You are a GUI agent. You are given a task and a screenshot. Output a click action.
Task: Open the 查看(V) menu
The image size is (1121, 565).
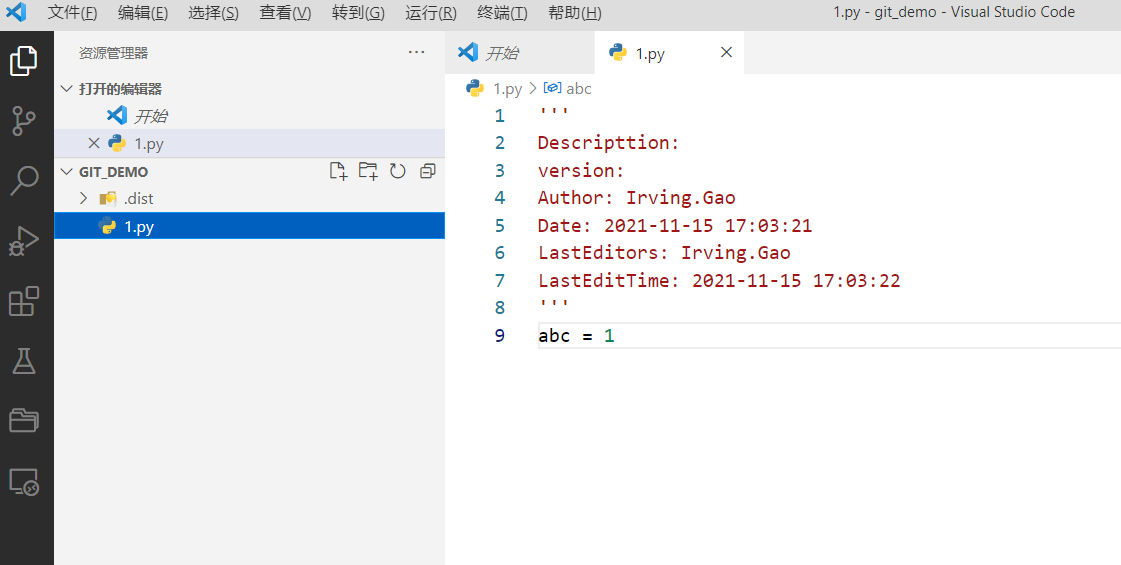point(285,13)
